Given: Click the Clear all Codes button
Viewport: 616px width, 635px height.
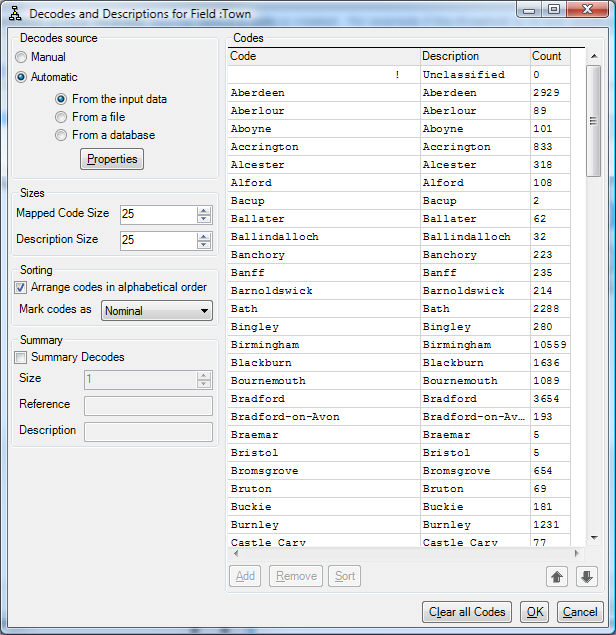Looking at the screenshot, I should click(x=467, y=612).
